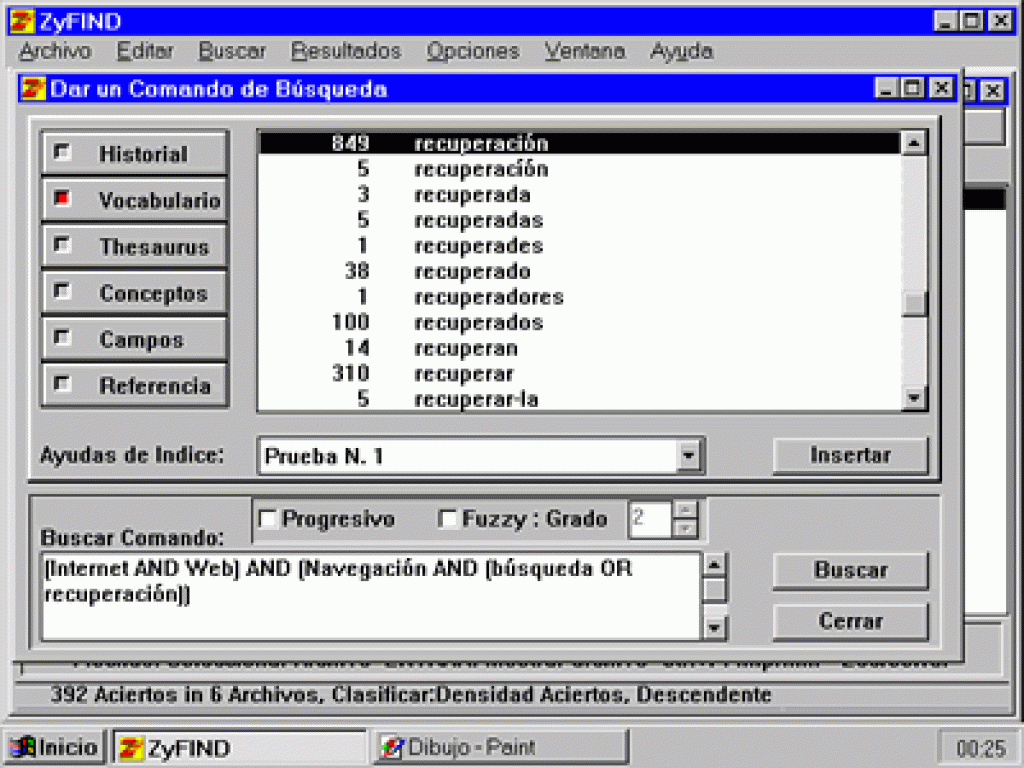Click the ZyFIND icon in main title bar

tap(16, 20)
